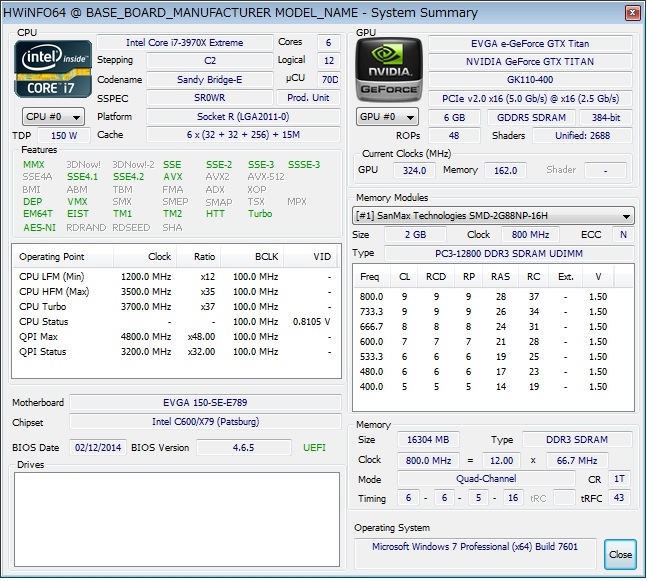The width and height of the screenshot is (648, 581).
Task: Select the QPI Max row
Action: point(176,337)
